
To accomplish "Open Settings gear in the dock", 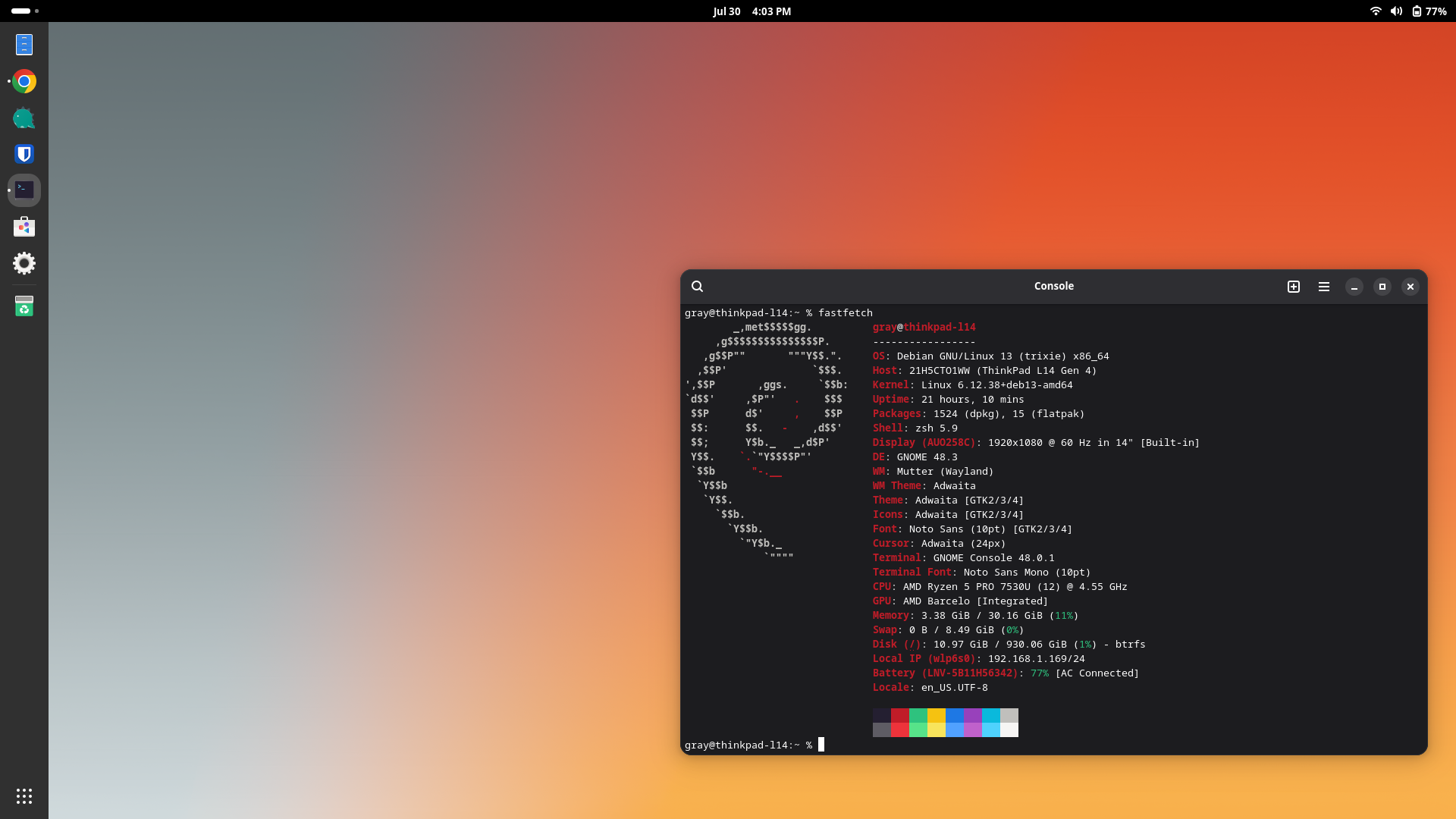I will [24, 263].
